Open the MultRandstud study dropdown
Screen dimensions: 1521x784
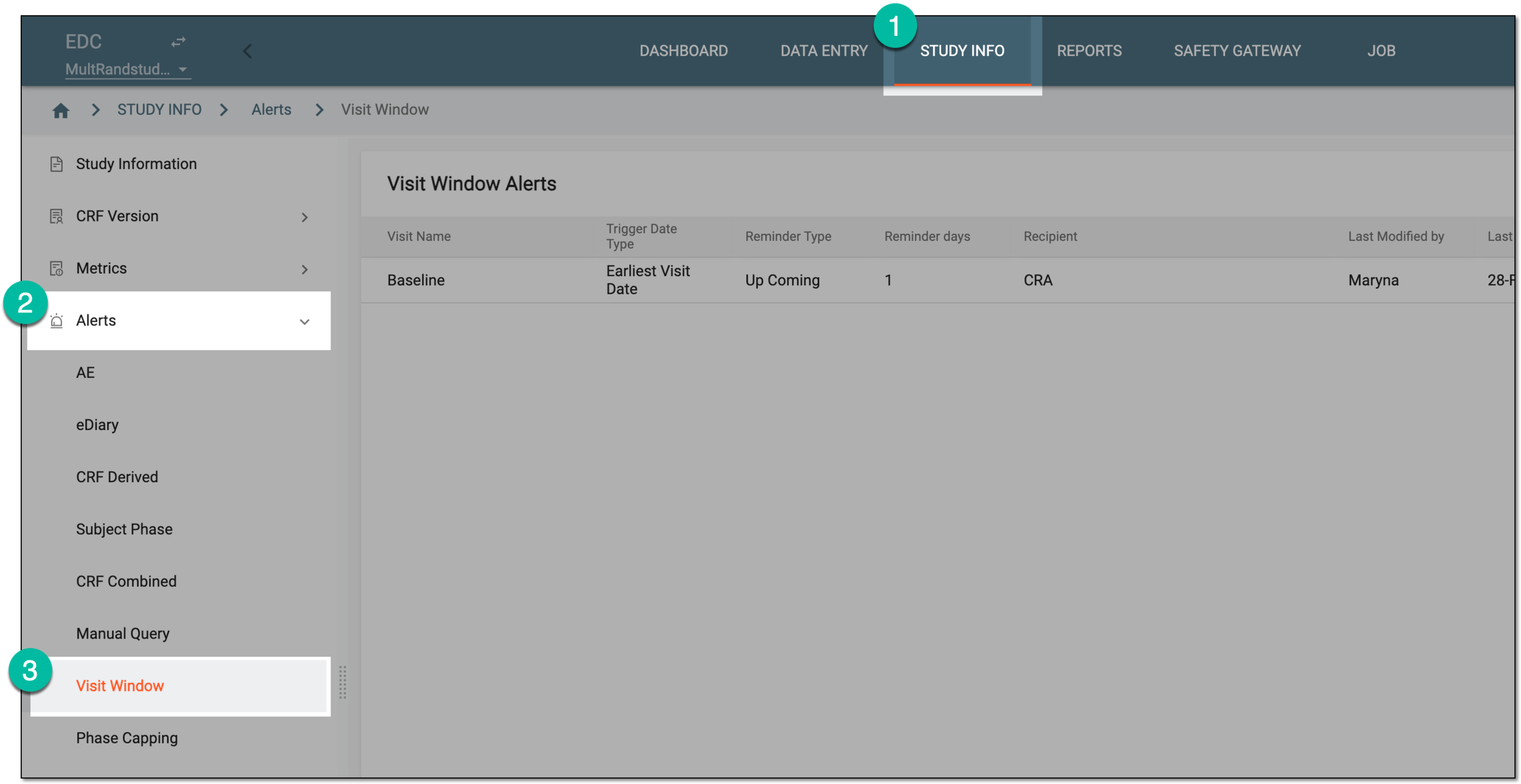(x=128, y=69)
